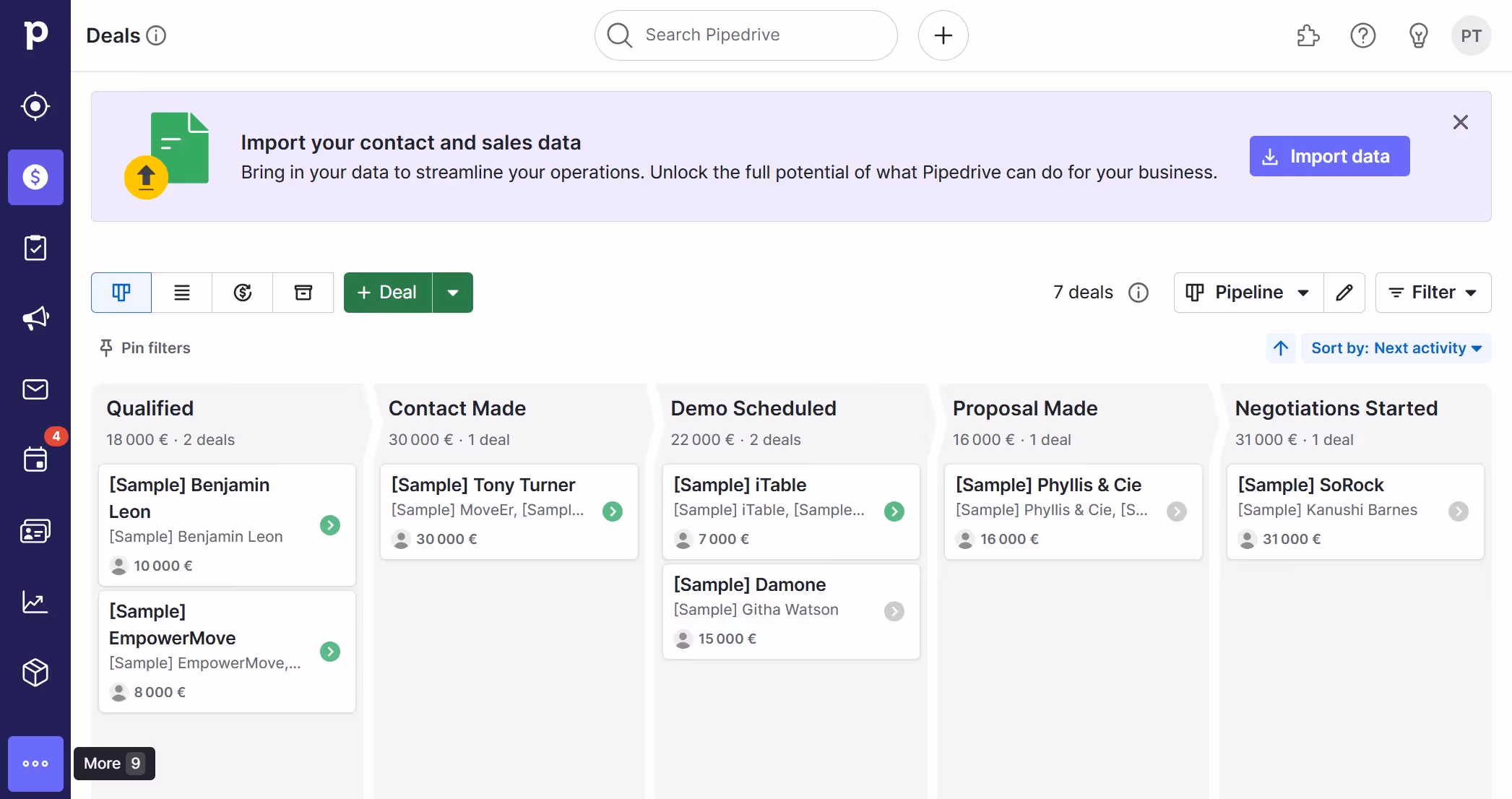Open the Sort by Next activity dropdown

(x=1396, y=347)
